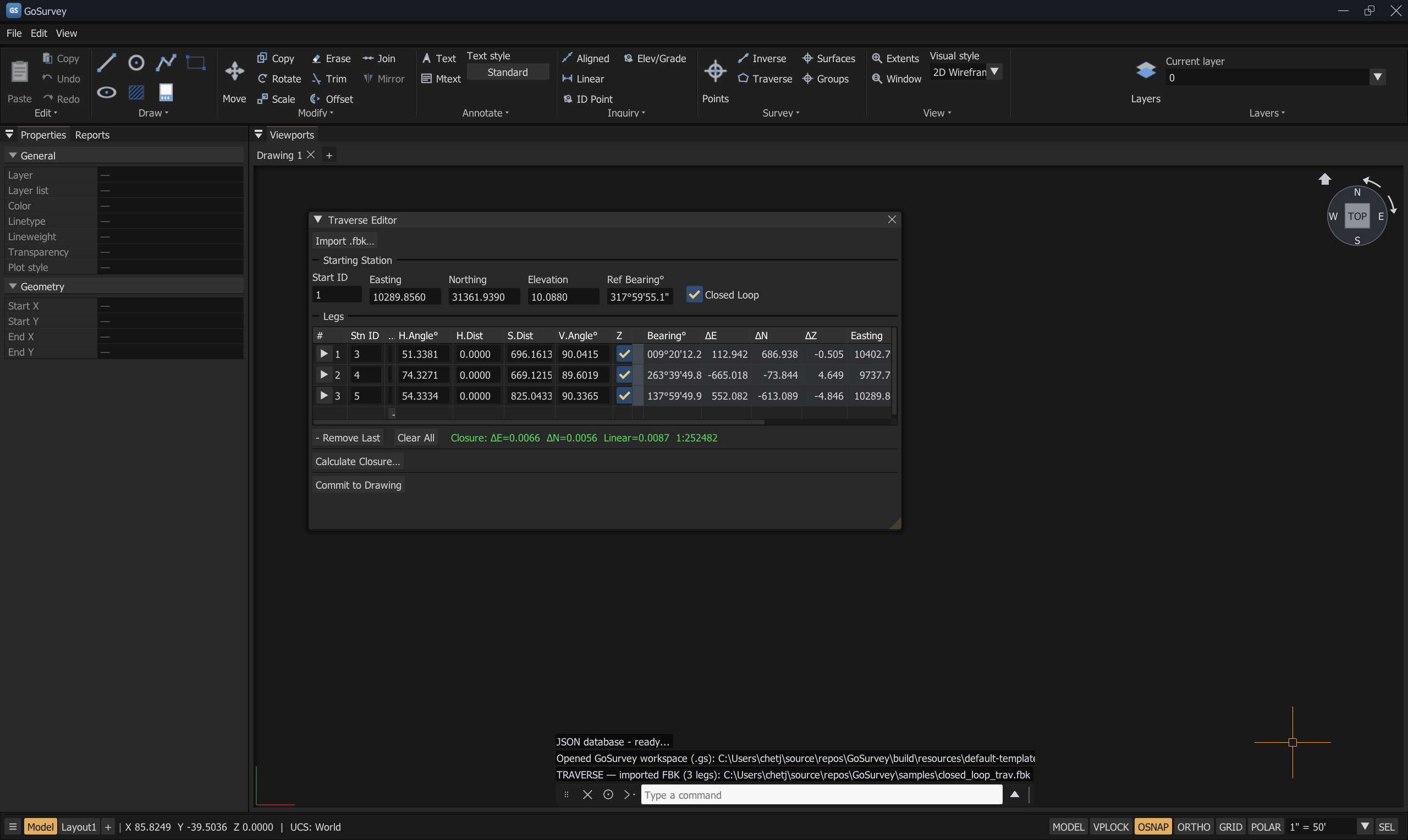The height and width of the screenshot is (840, 1408).
Task: Click the Inverse survey tool
Action: pos(762,58)
